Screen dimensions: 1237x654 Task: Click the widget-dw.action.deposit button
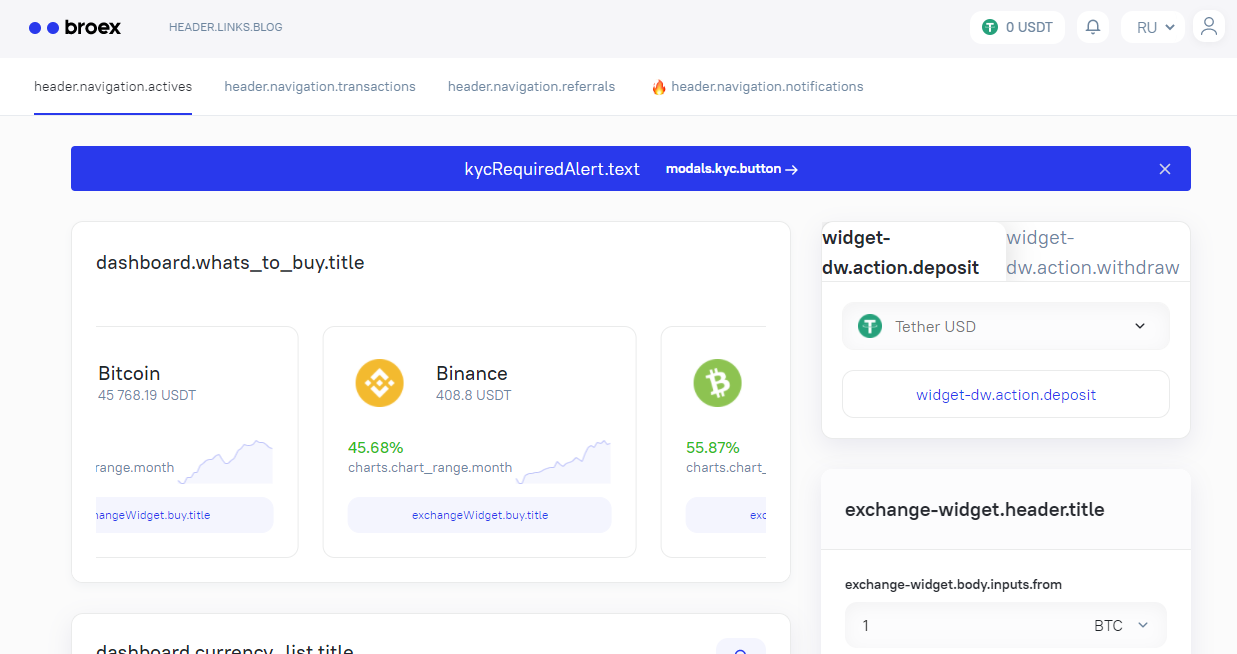[1006, 394]
